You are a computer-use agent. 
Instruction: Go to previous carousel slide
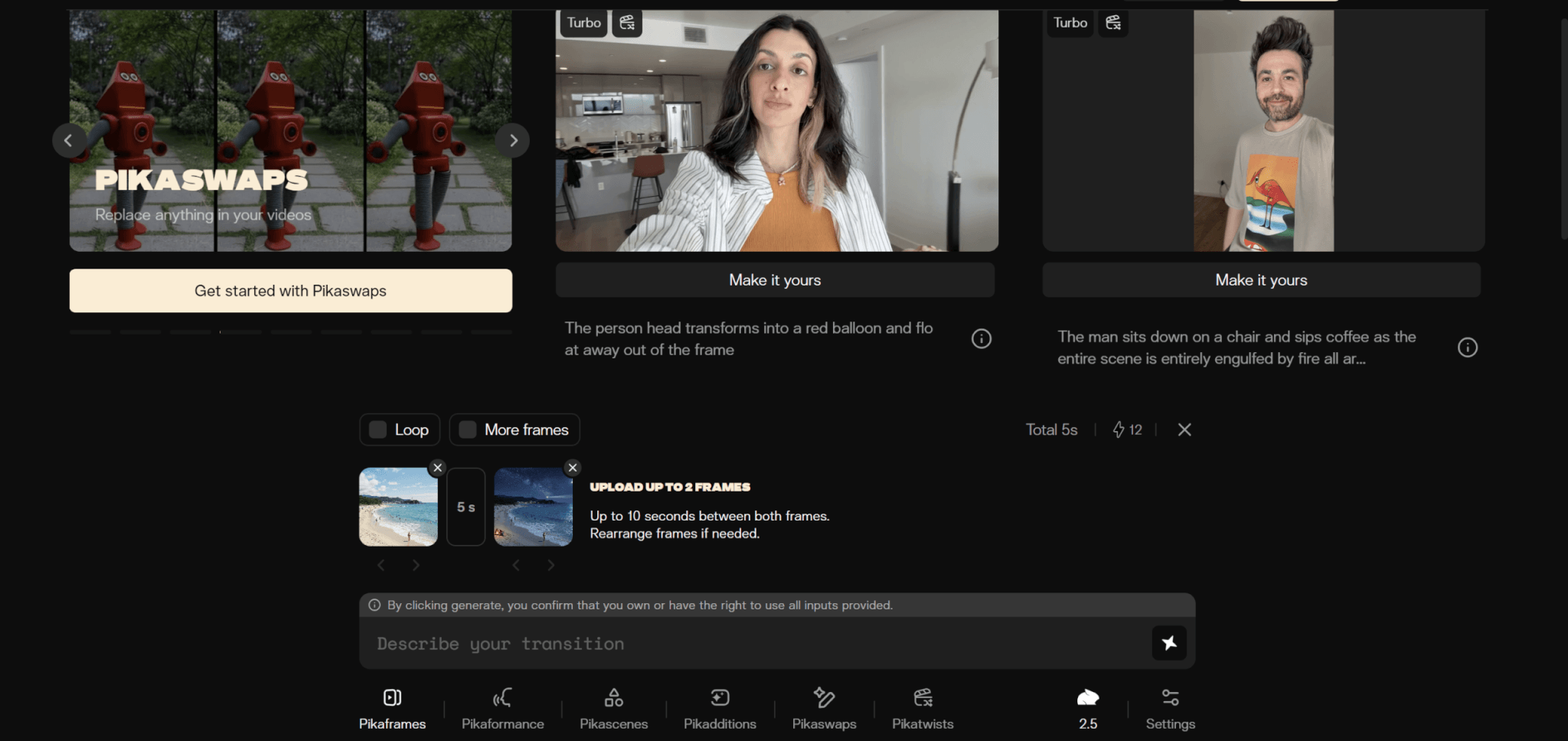69,141
